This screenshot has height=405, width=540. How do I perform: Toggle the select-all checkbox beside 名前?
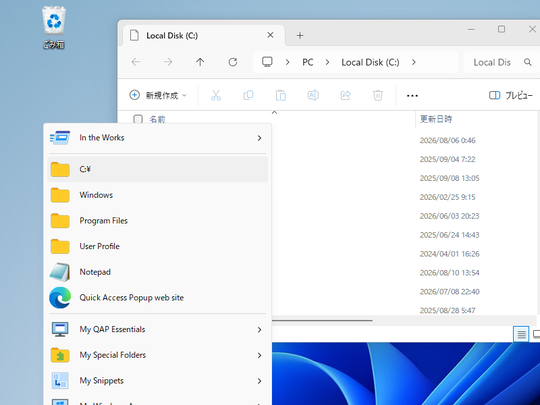pyautogui.click(x=138, y=119)
